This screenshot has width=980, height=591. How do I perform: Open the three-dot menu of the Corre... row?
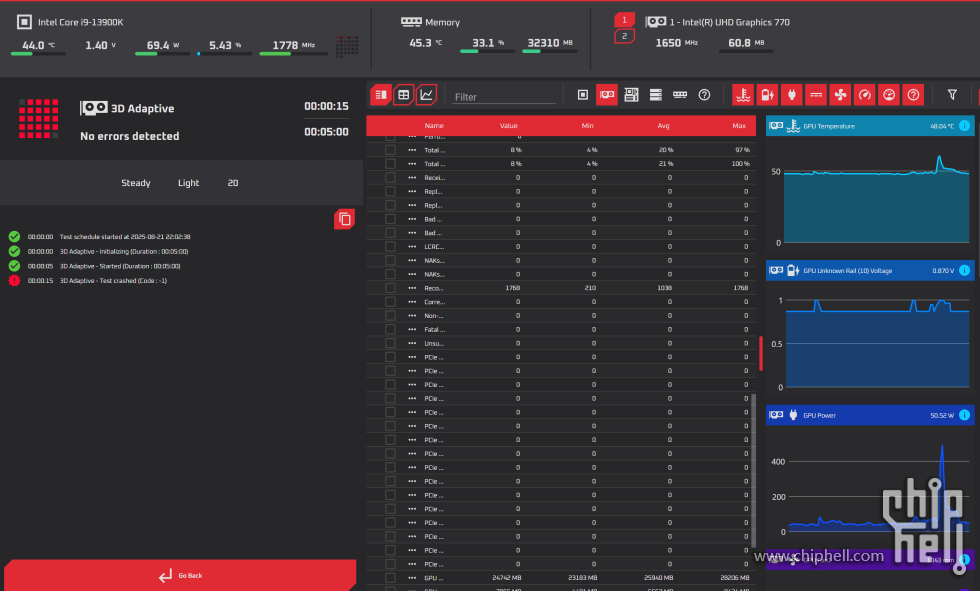[x=412, y=302]
